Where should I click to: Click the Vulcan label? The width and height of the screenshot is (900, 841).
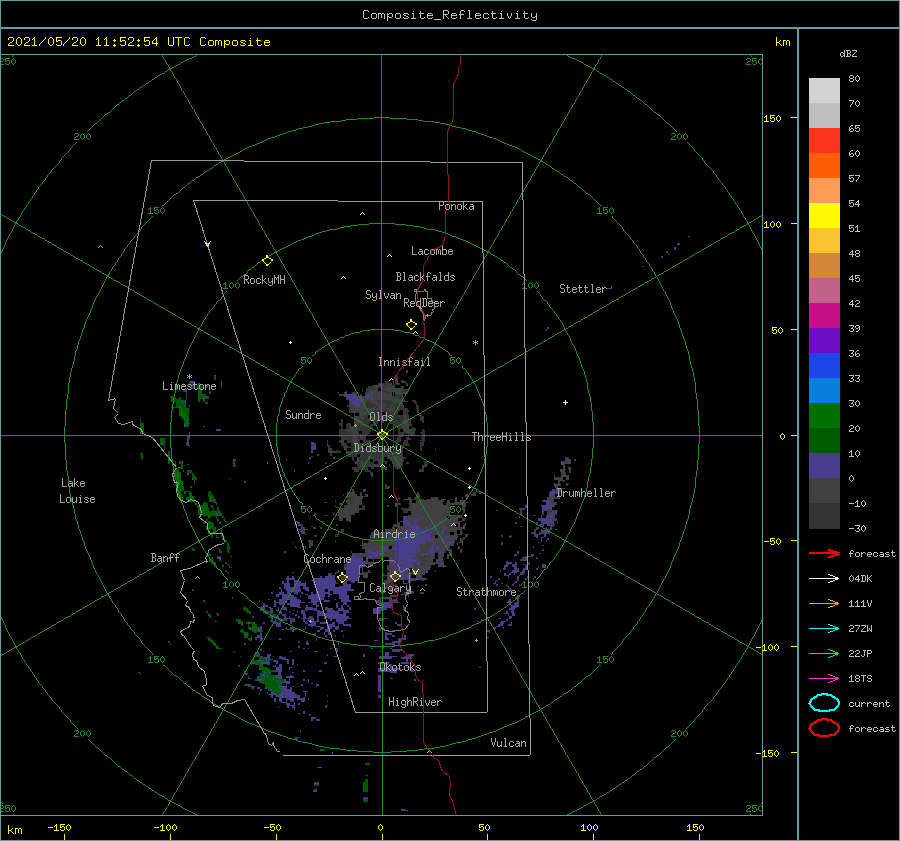click(508, 743)
